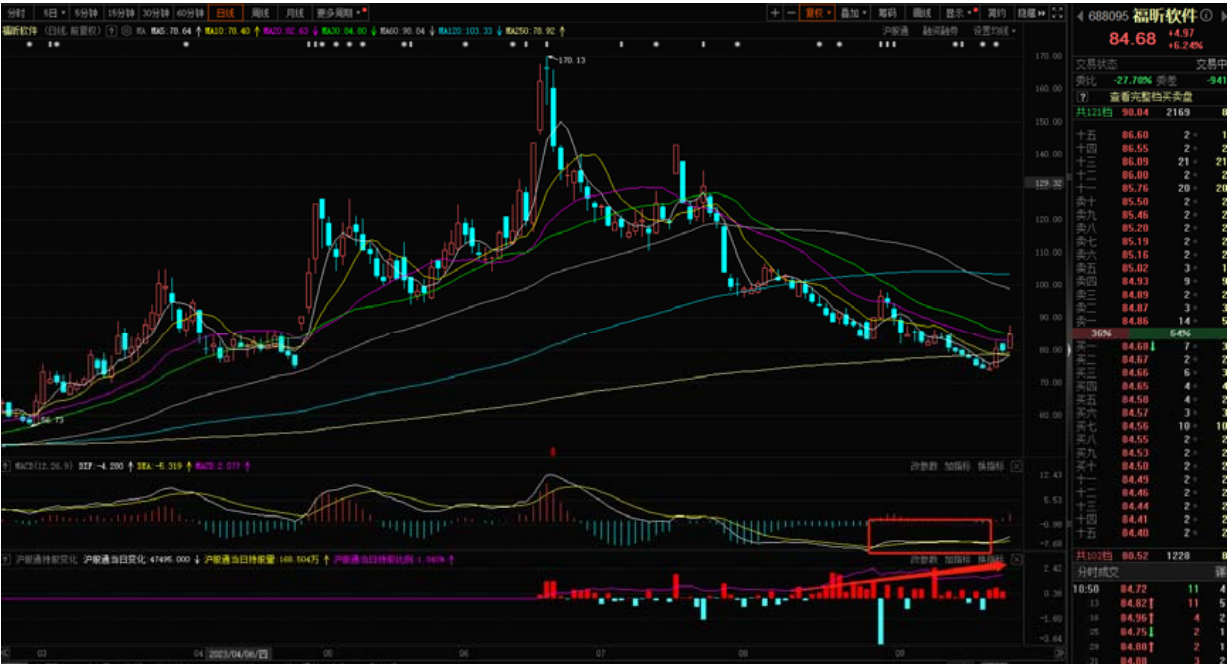Click stock info icon beside 福昕软件
This screenshot has width=1230, height=667.
pyautogui.click(x=1211, y=15)
